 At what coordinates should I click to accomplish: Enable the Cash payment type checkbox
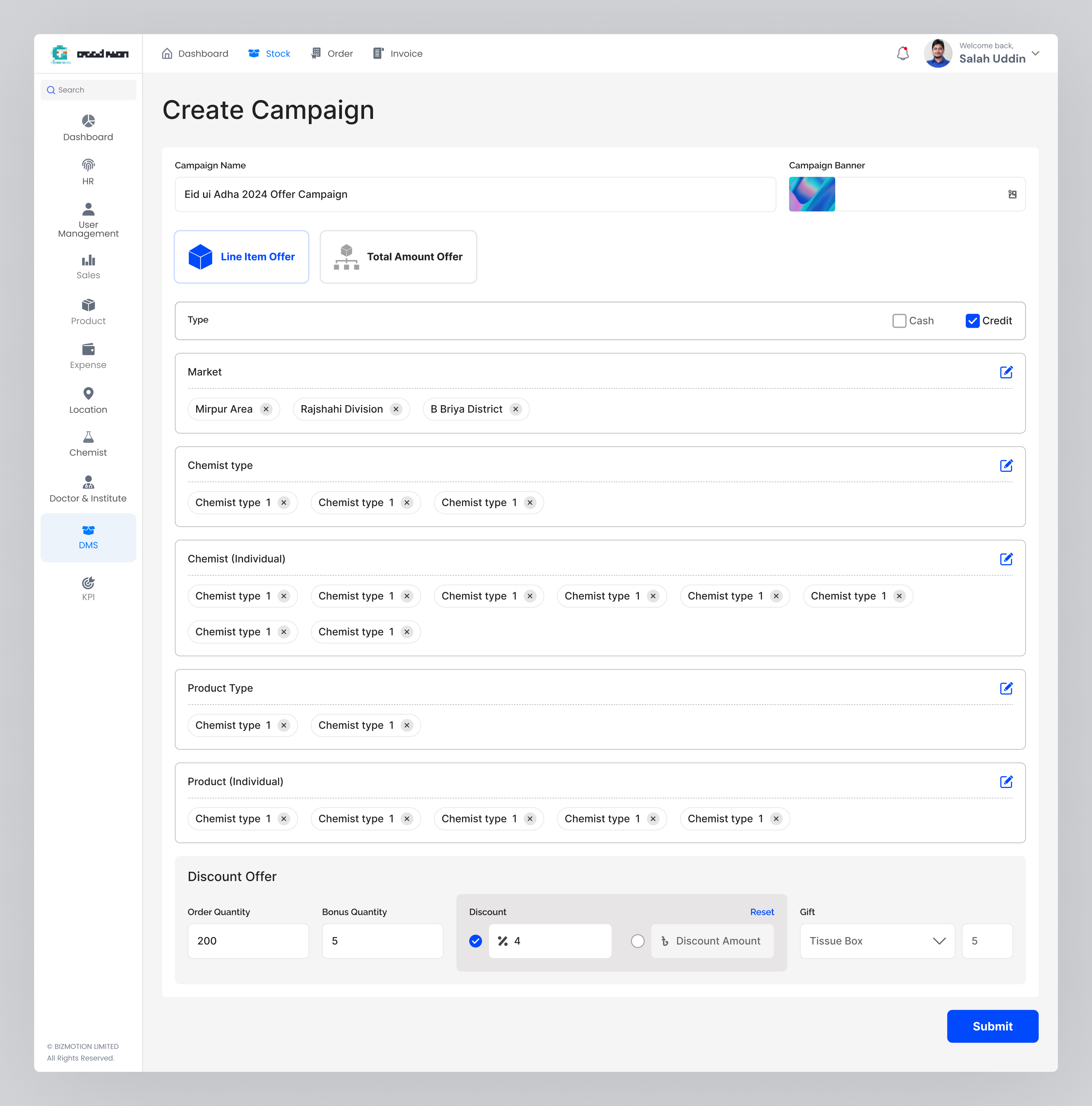899,321
